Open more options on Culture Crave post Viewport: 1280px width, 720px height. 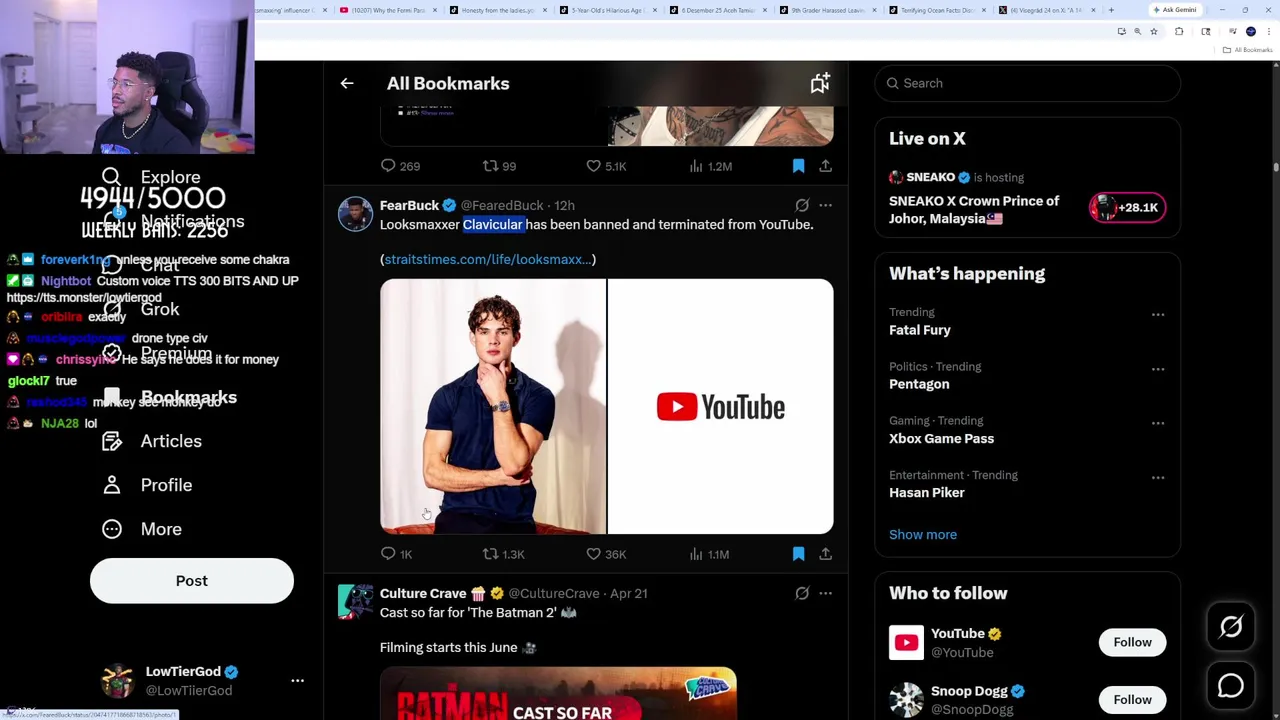[825, 593]
